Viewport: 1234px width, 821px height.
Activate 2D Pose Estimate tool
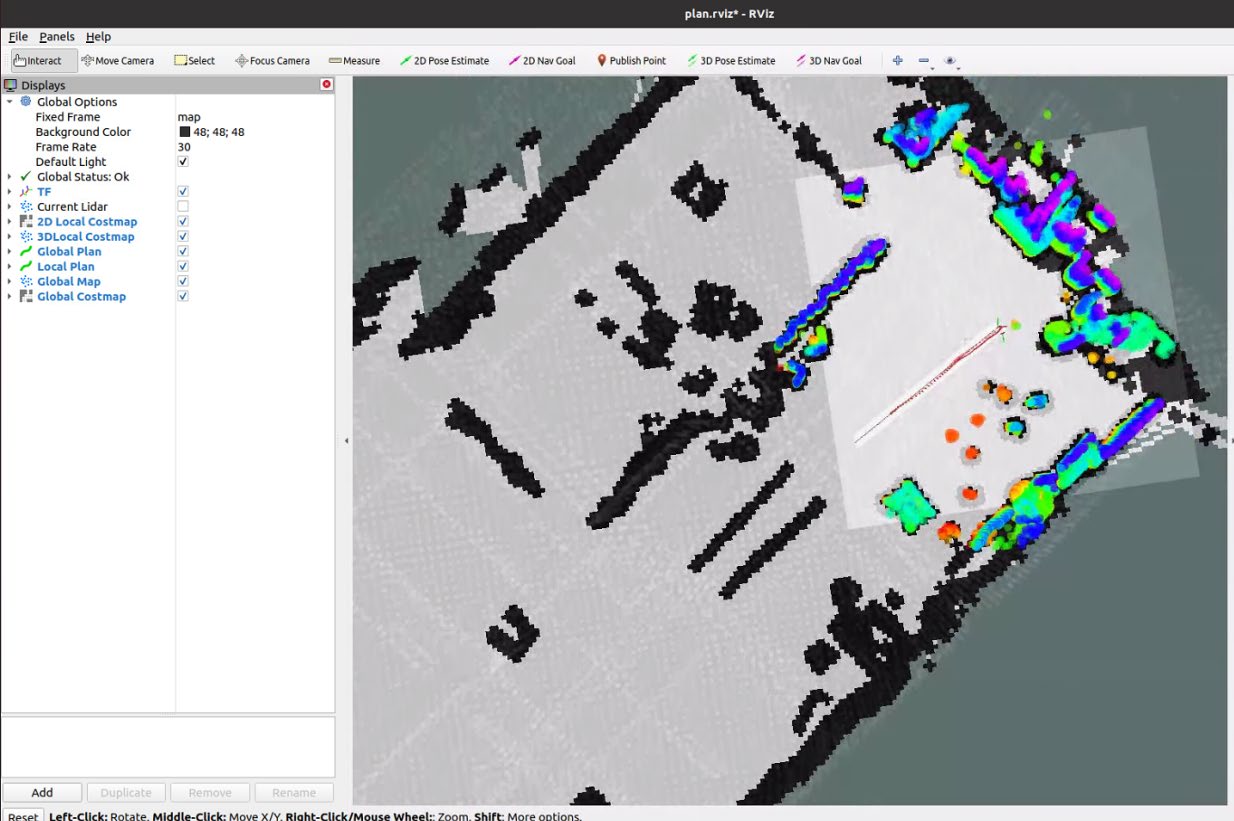(444, 60)
